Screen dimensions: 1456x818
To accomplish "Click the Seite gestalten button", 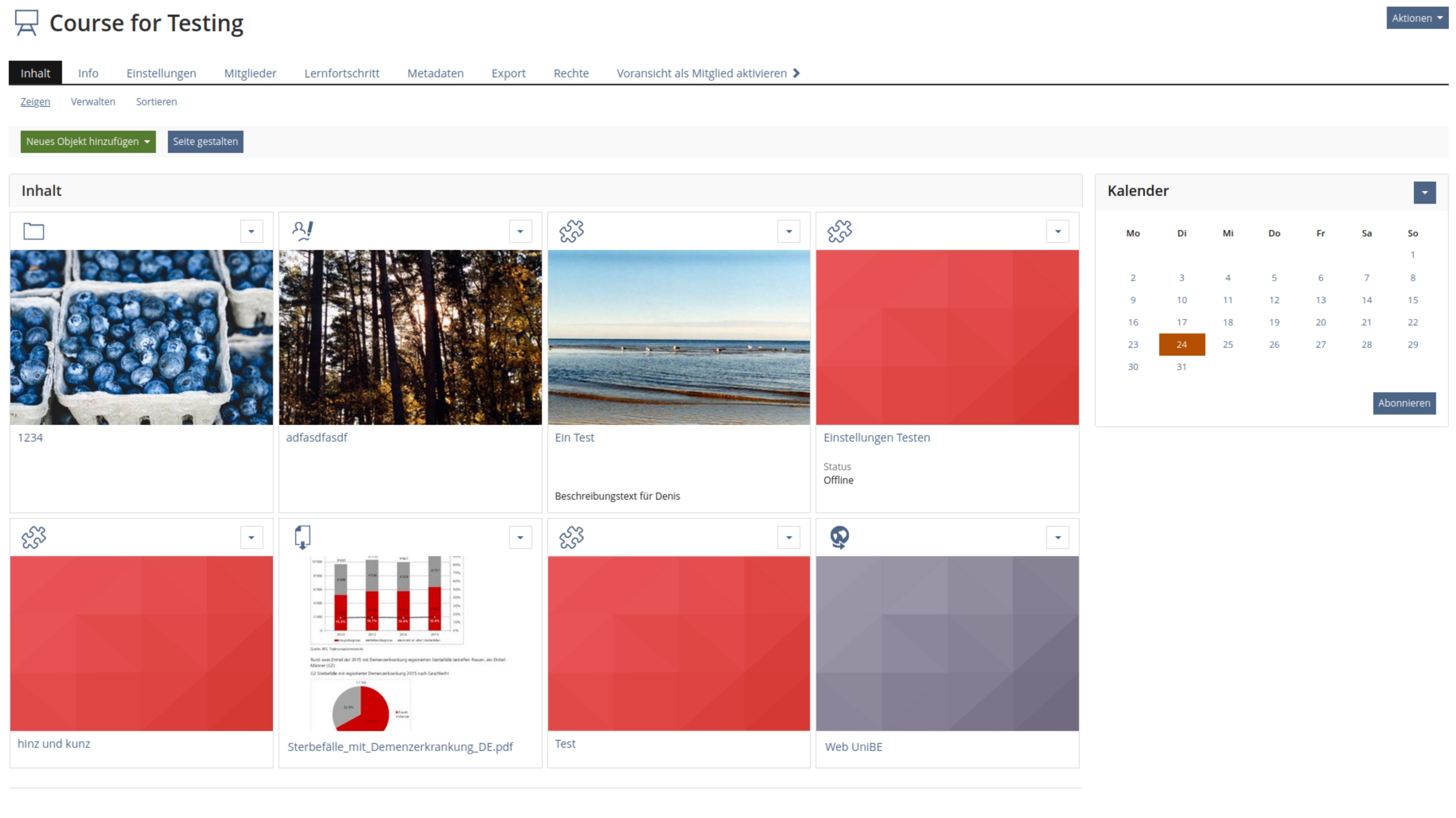I will (205, 141).
